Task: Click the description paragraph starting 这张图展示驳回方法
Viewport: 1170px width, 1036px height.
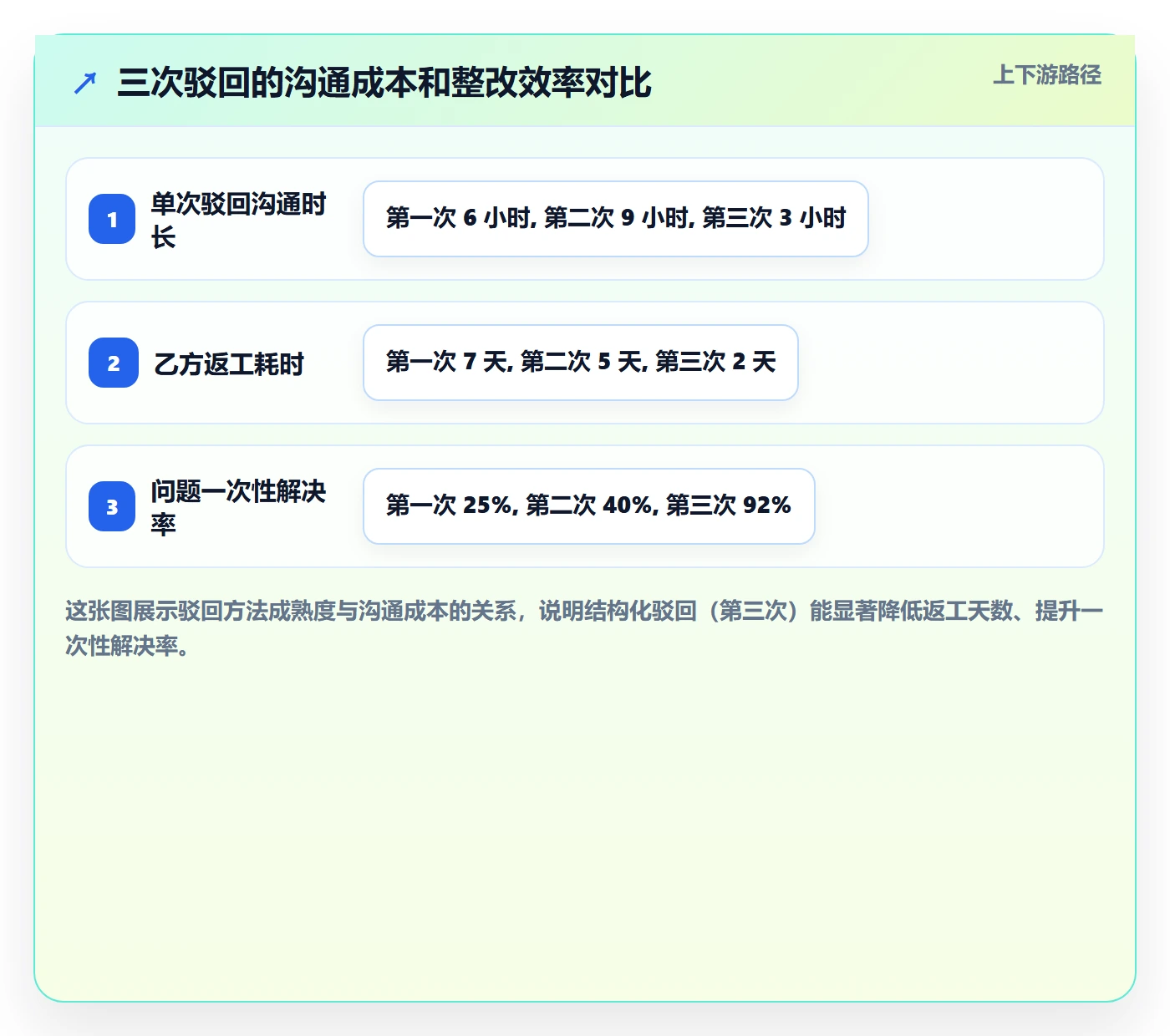Action: point(584,627)
